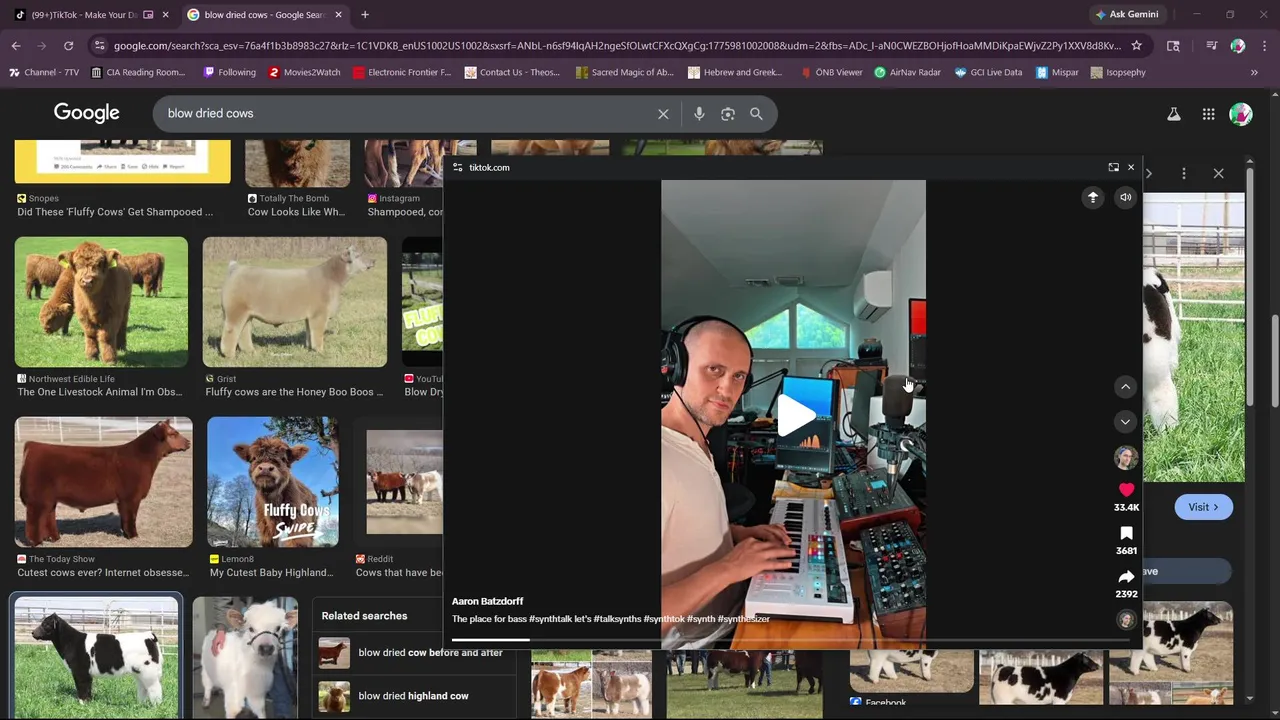Click Ask Gemini
Screen dimensions: 1280x720
[x=1127, y=15]
